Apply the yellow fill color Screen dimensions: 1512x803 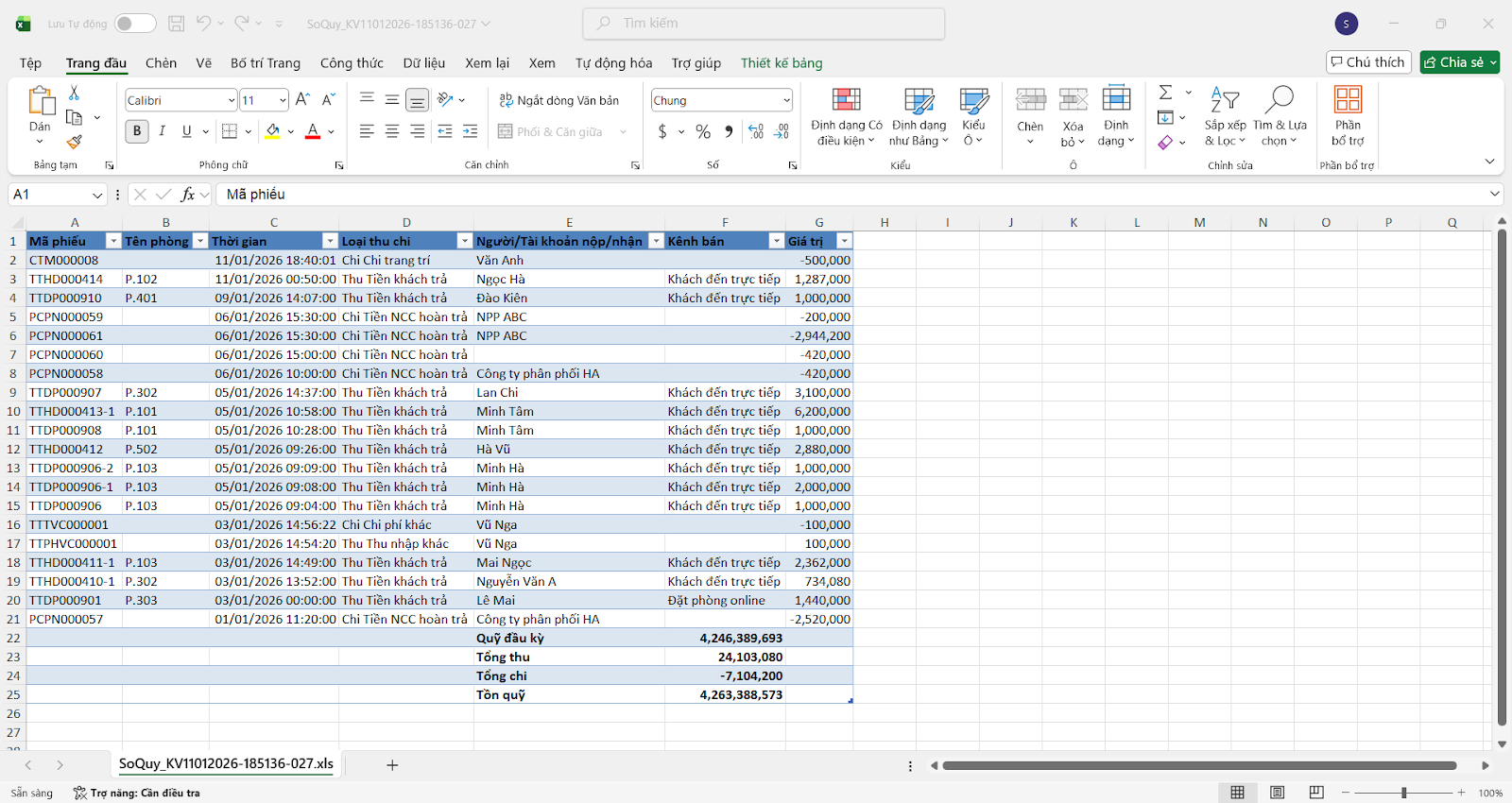272,131
